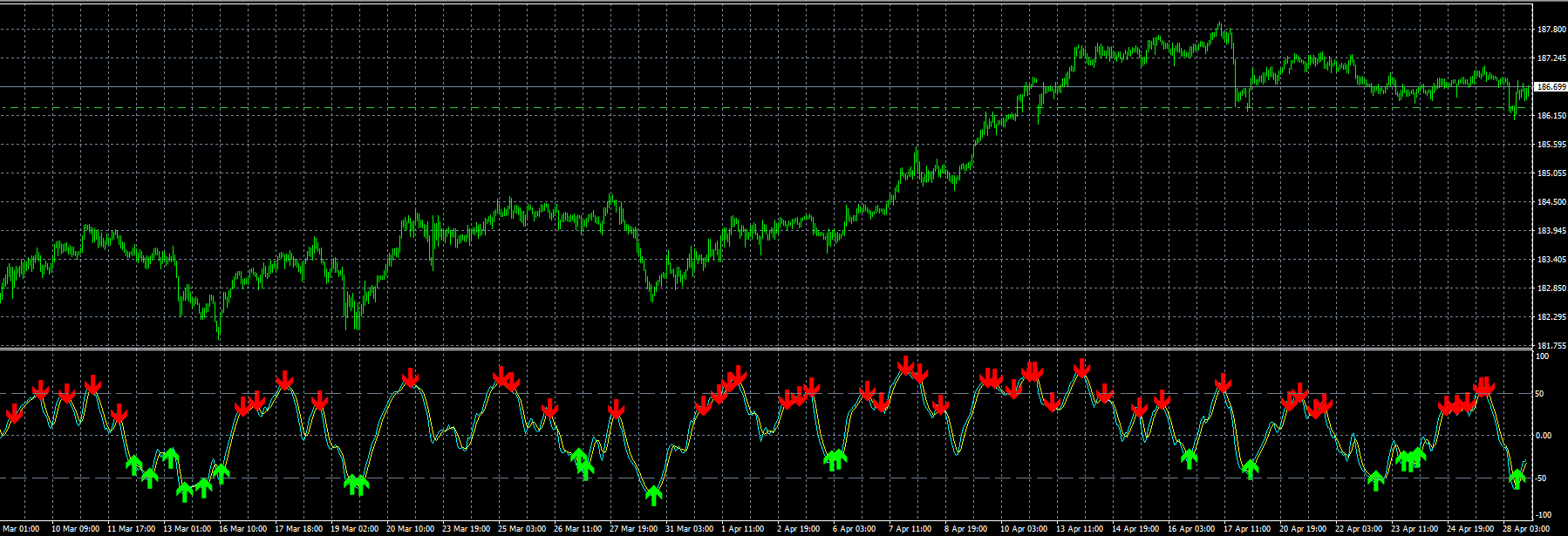Screen dimensions: 1568x536
Task: Select the 24 Apr 19:00 time label
Action: (x=1471, y=529)
